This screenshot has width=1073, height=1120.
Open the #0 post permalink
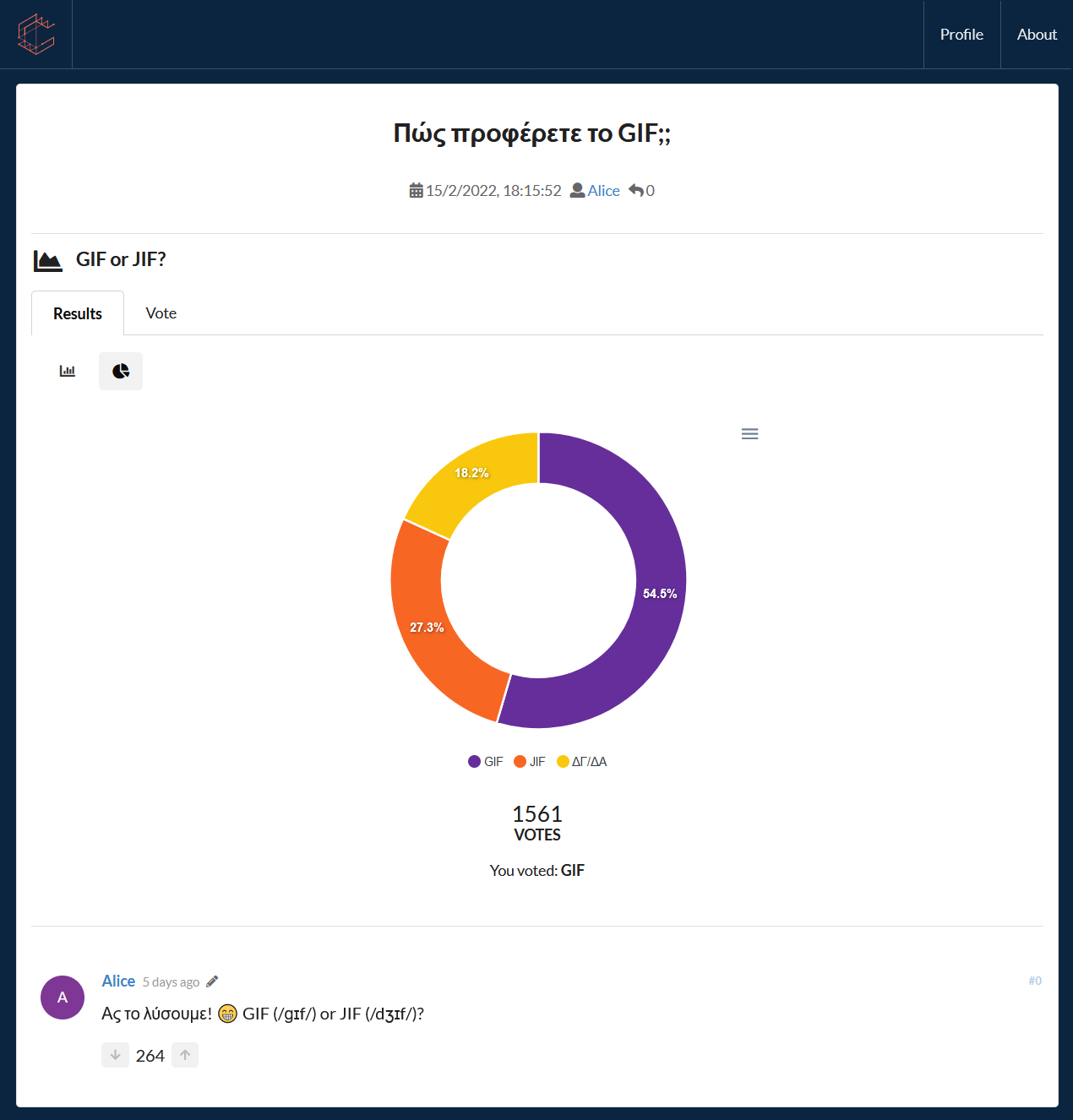tap(1035, 981)
